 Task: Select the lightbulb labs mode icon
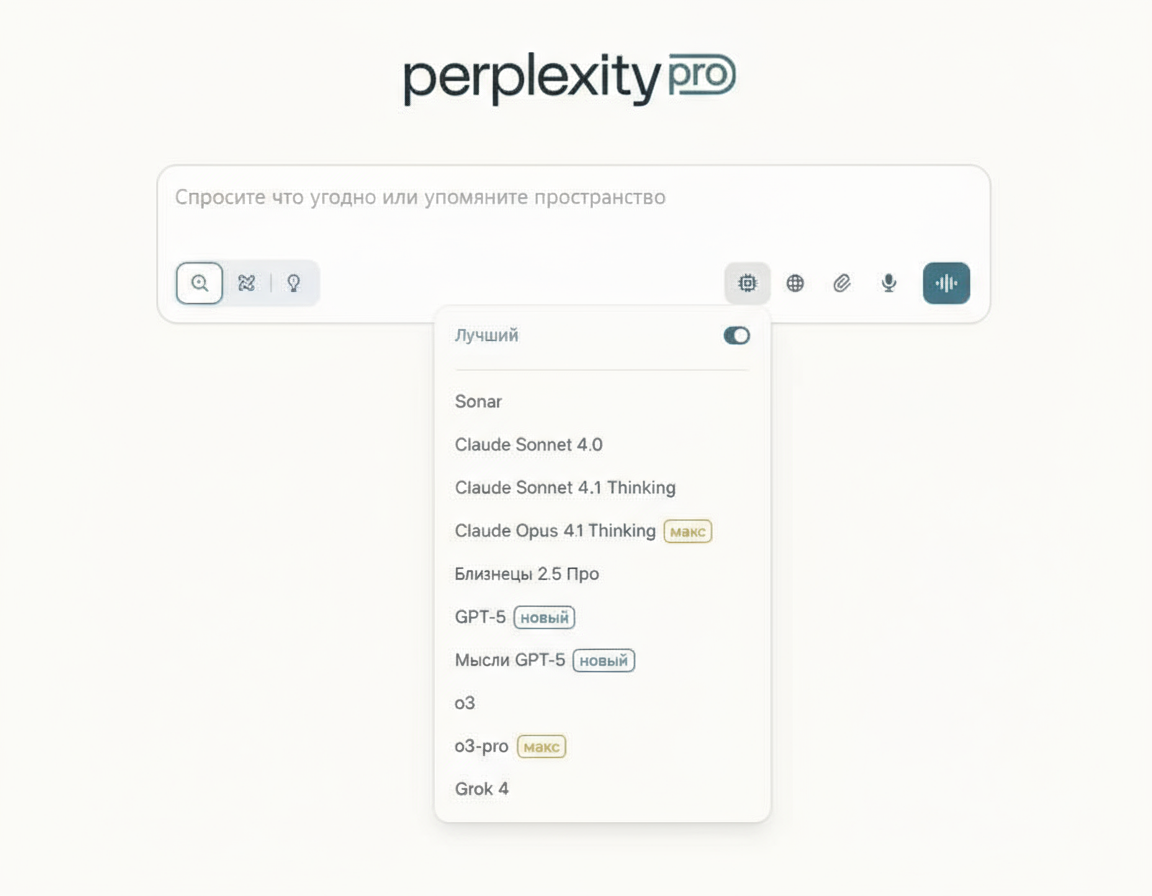coord(294,283)
